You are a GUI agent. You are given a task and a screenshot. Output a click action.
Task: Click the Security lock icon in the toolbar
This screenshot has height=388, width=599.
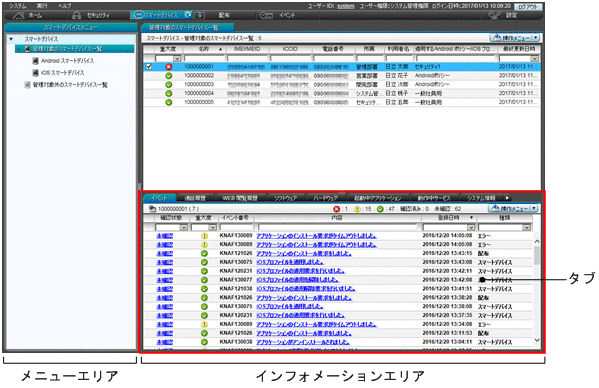(77, 15)
